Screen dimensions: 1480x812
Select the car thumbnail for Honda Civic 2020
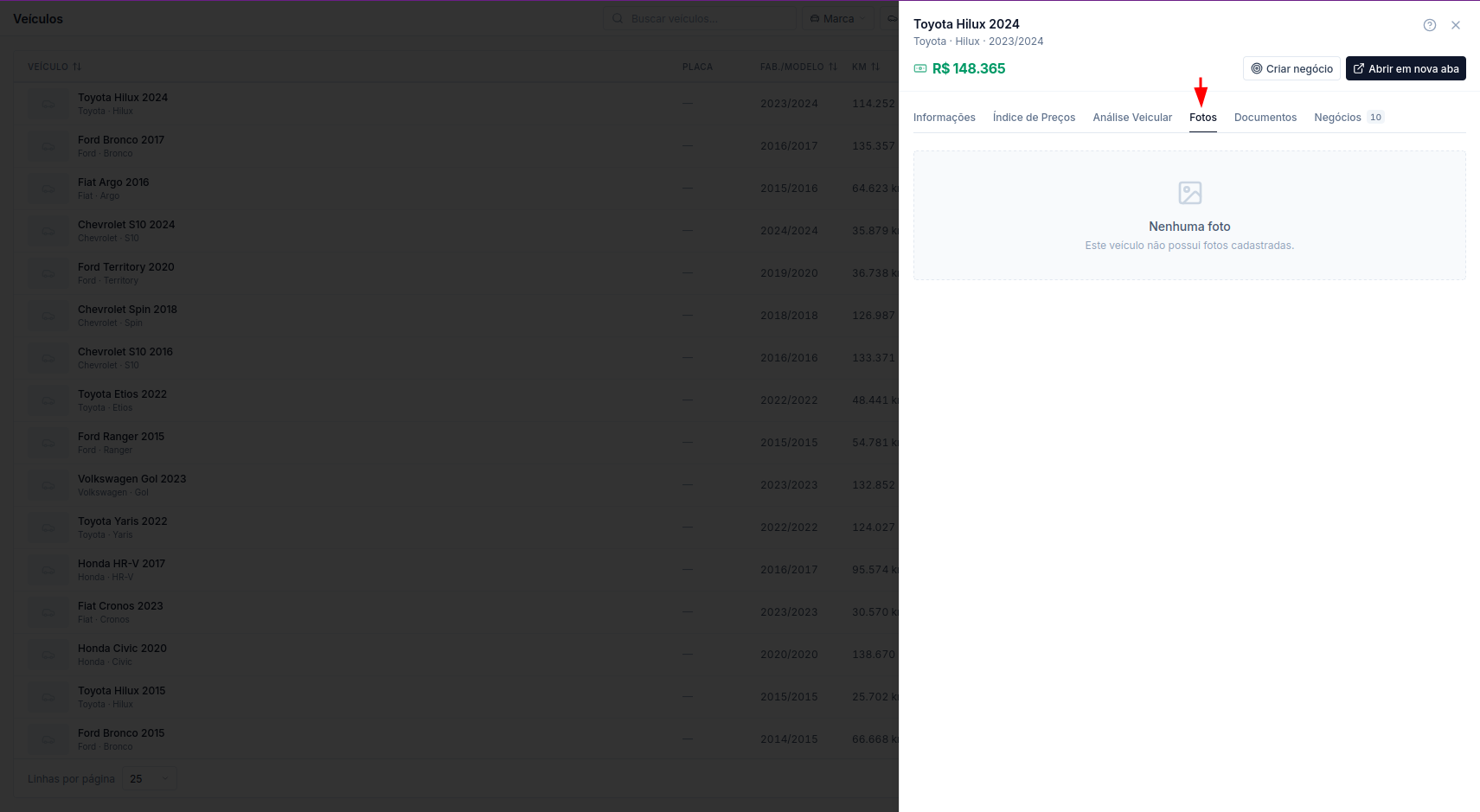[x=48, y=655]
